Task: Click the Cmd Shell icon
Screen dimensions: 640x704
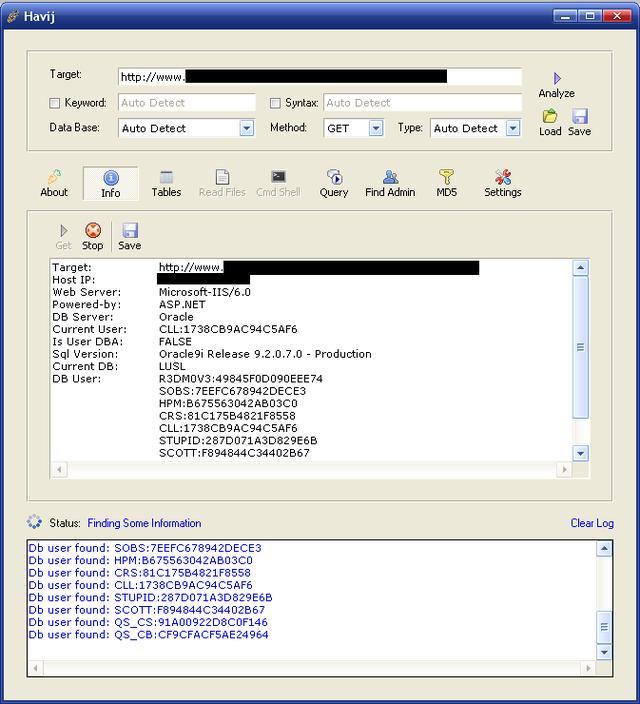Action: 278,176
